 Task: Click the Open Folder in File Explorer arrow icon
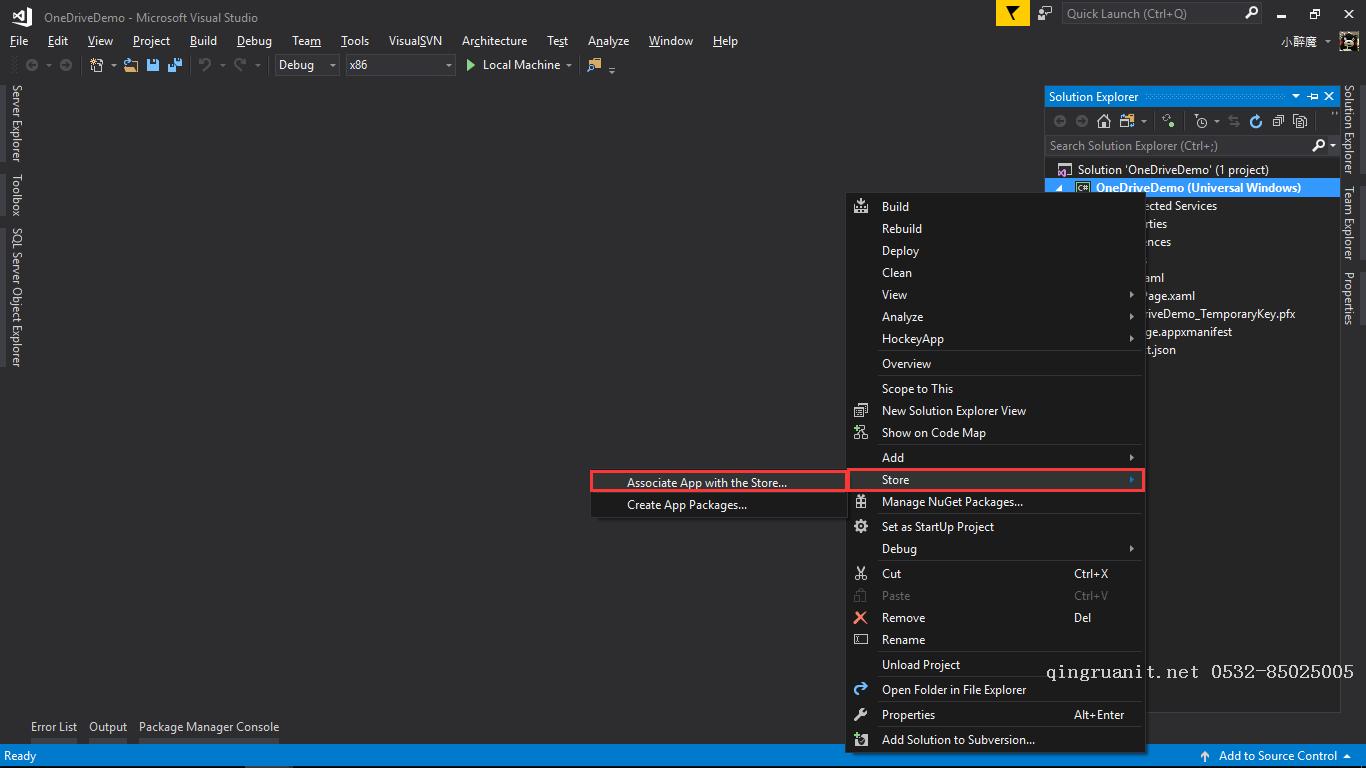860,690
